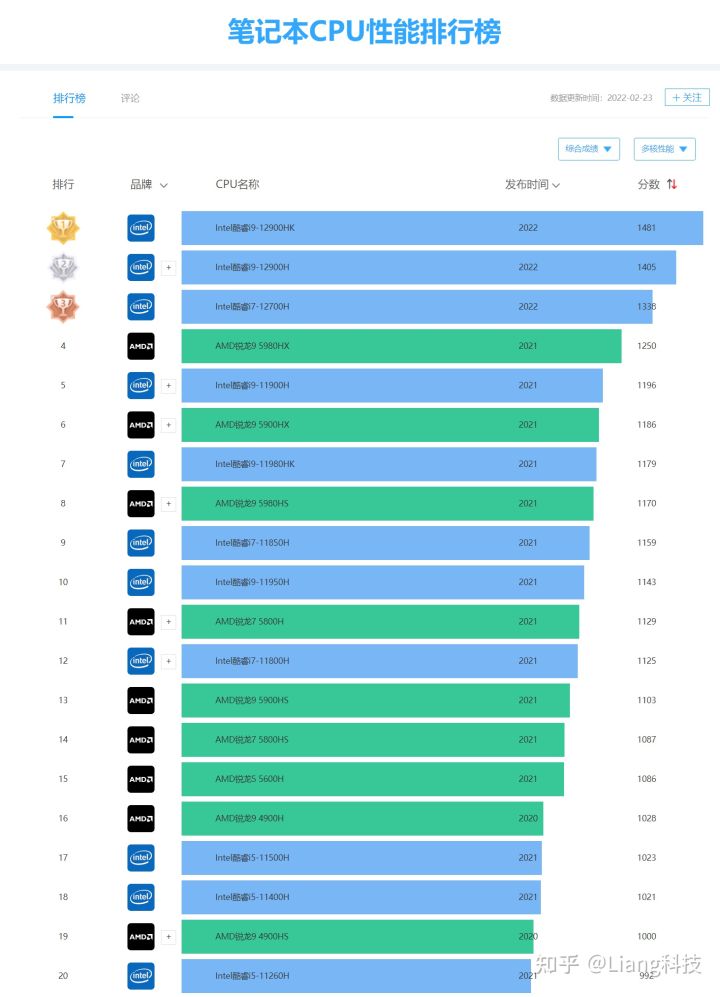This screenshot has width=720, height=997.
Task: Open the 多核性能 dropdown
Action: pos(664,149)
